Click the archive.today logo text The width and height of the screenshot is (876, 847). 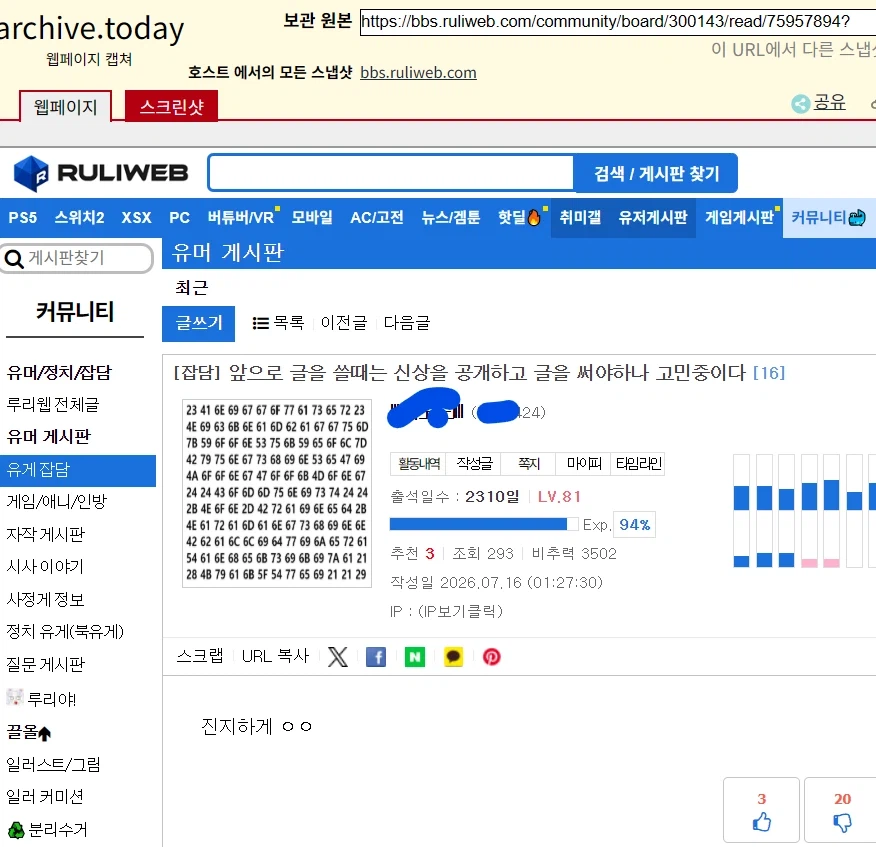[x=92, y=28]
